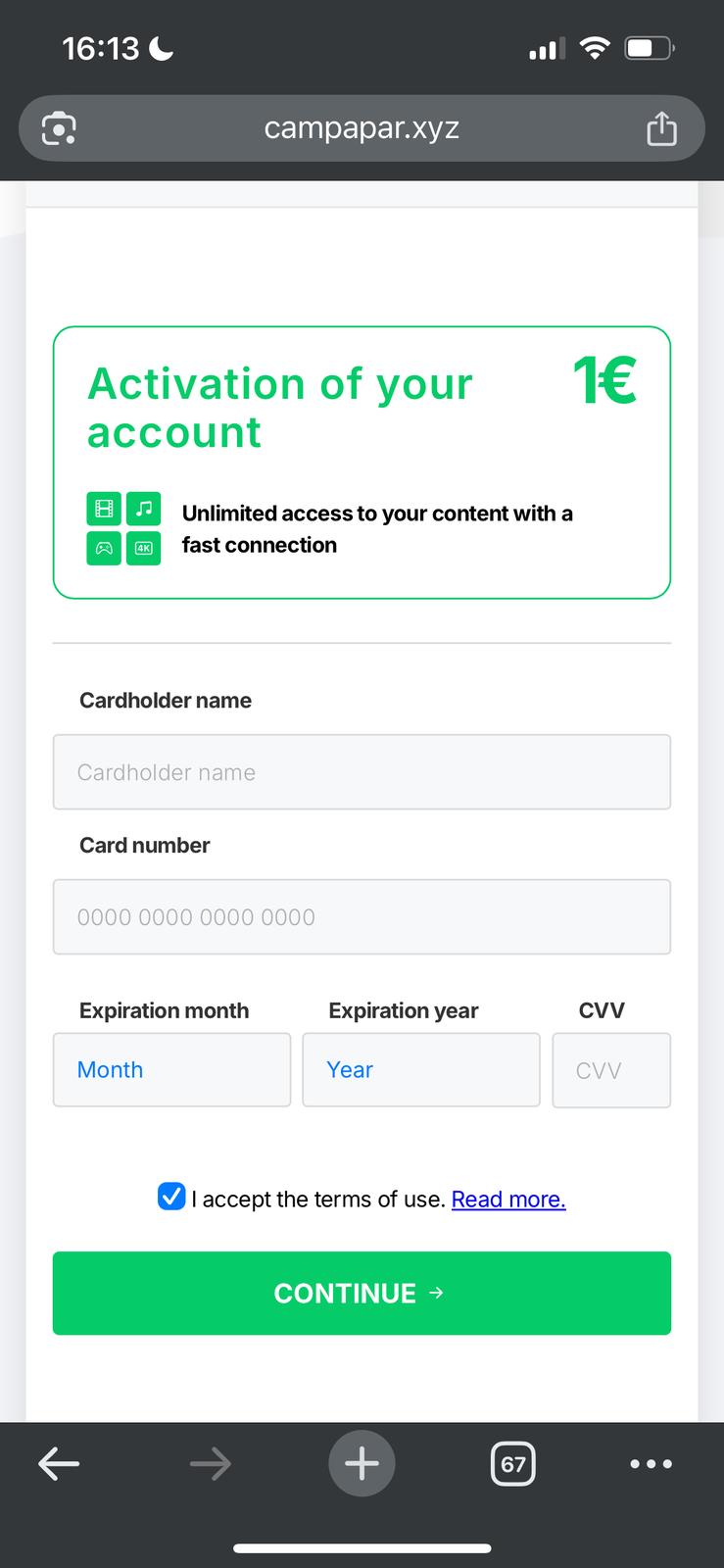Tap the green film strip icon
This screenshot has width=724, height=1568.
104,509
